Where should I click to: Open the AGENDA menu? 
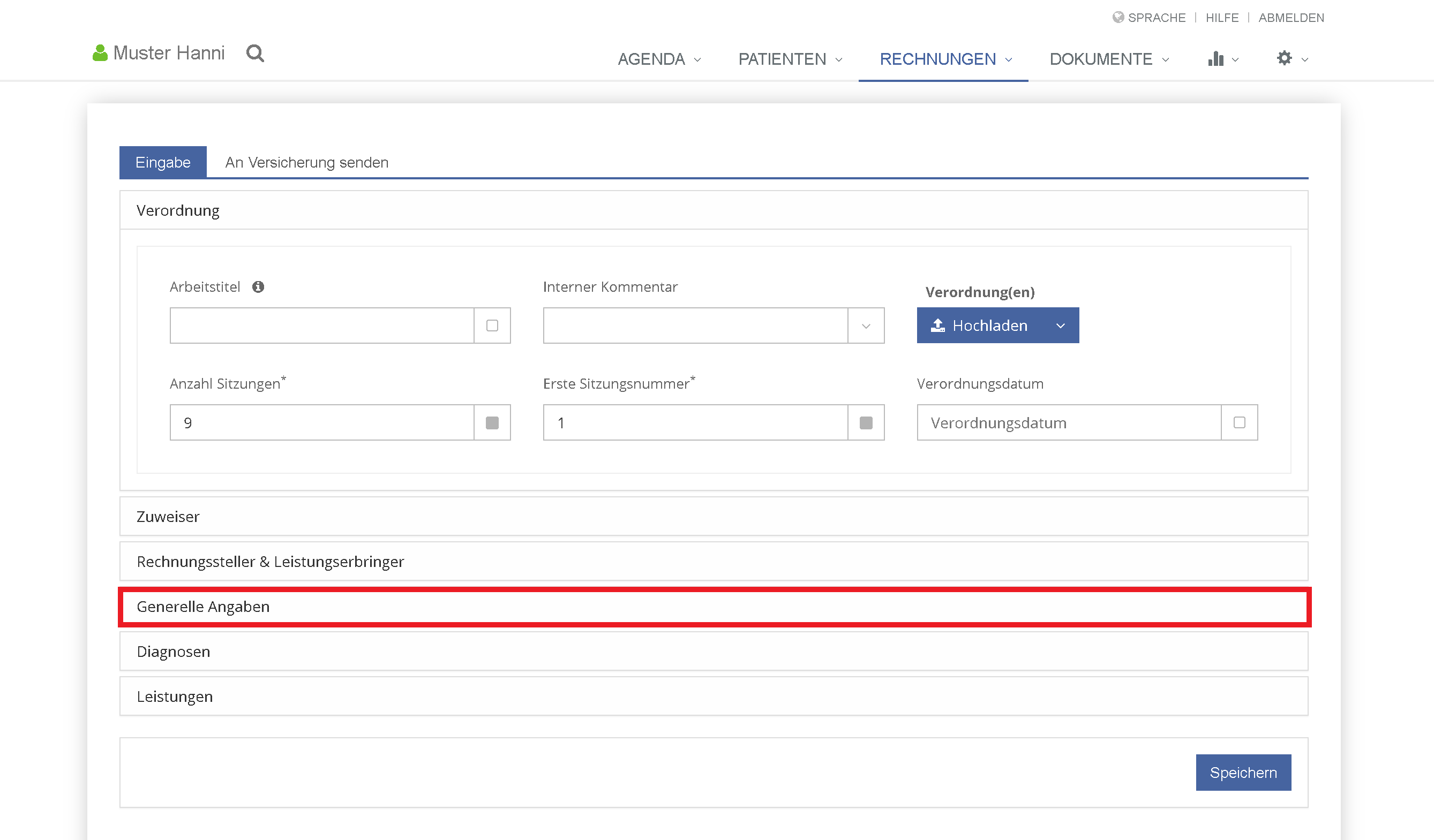(x=659, y=59)
